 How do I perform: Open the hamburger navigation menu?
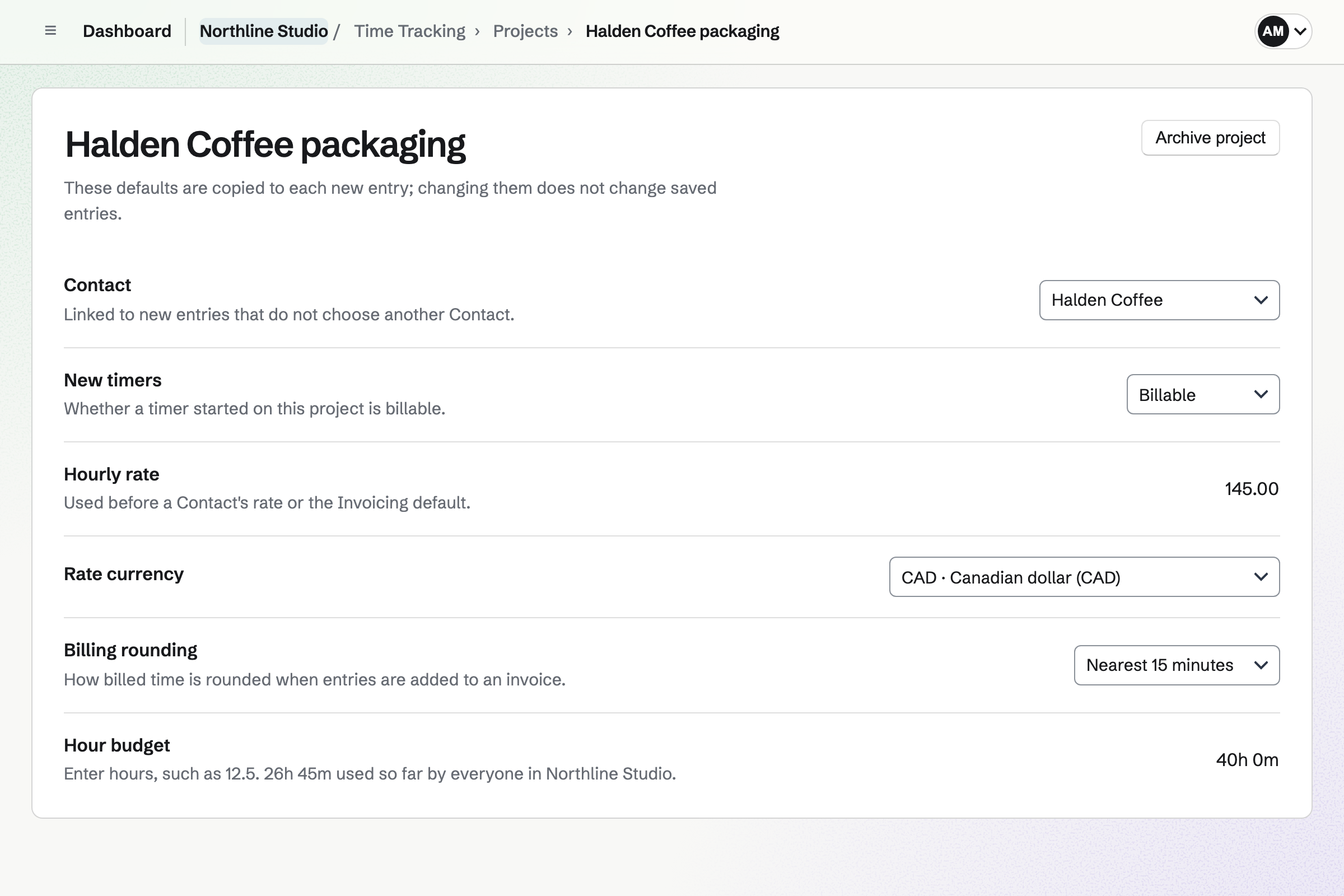point(50,31)
